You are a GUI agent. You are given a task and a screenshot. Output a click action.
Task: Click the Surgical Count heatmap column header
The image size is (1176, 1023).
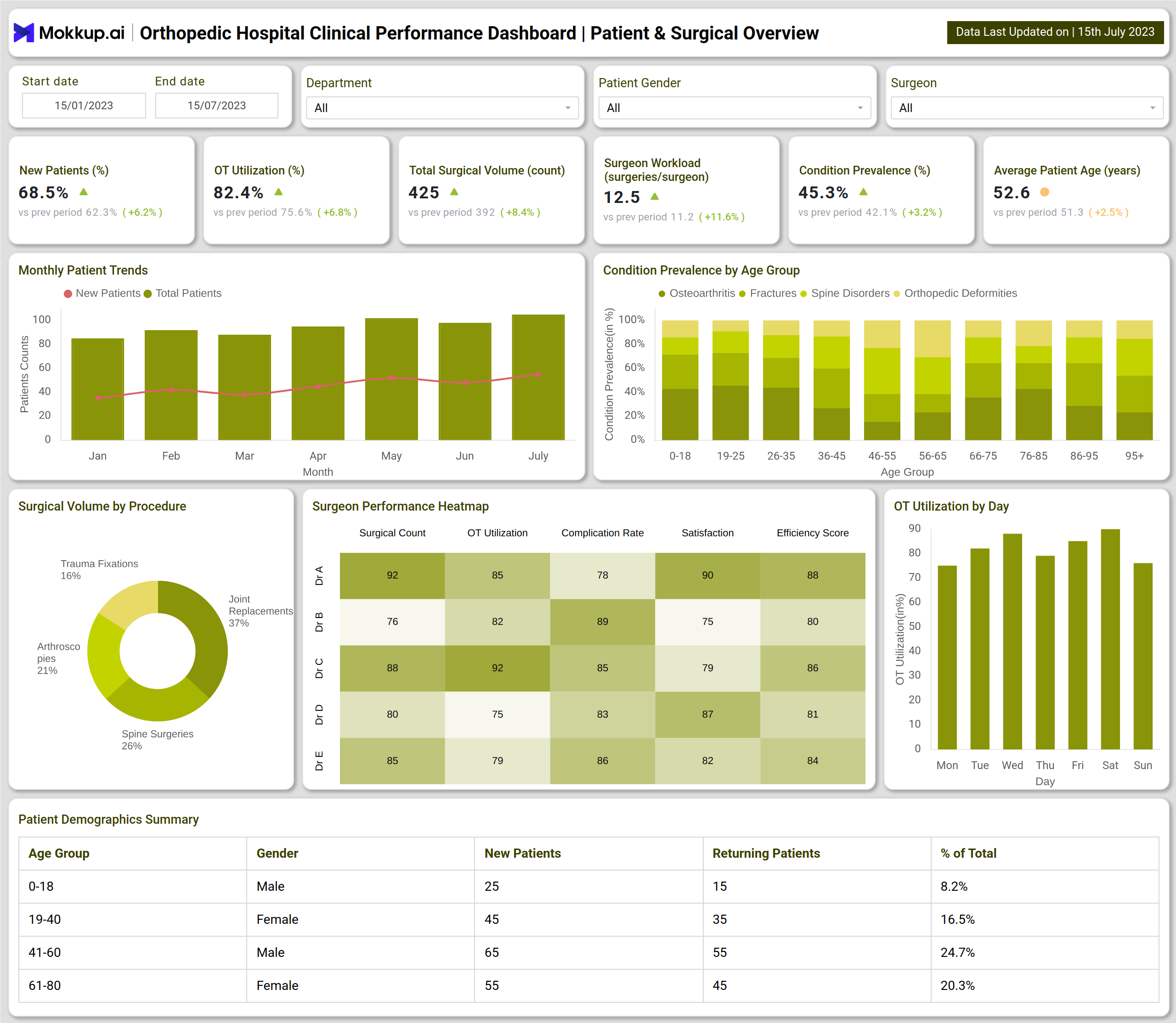(x=392, y=533)
